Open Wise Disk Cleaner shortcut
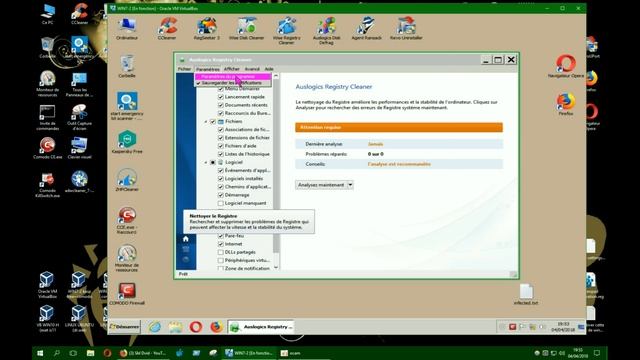The height and width of the screenshot is (360, 640). [x=247, y=29]
